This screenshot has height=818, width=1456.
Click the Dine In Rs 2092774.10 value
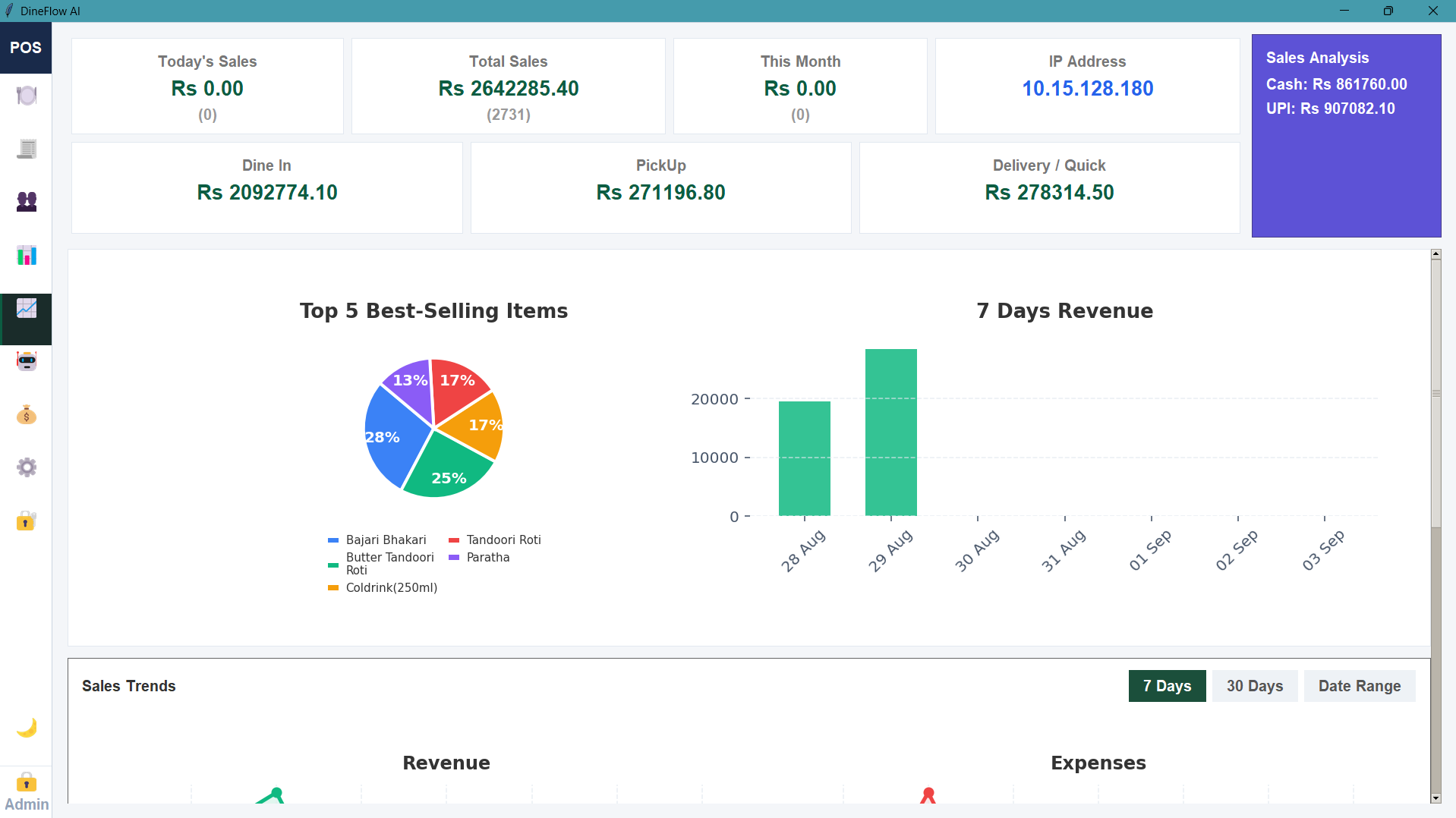267,193
